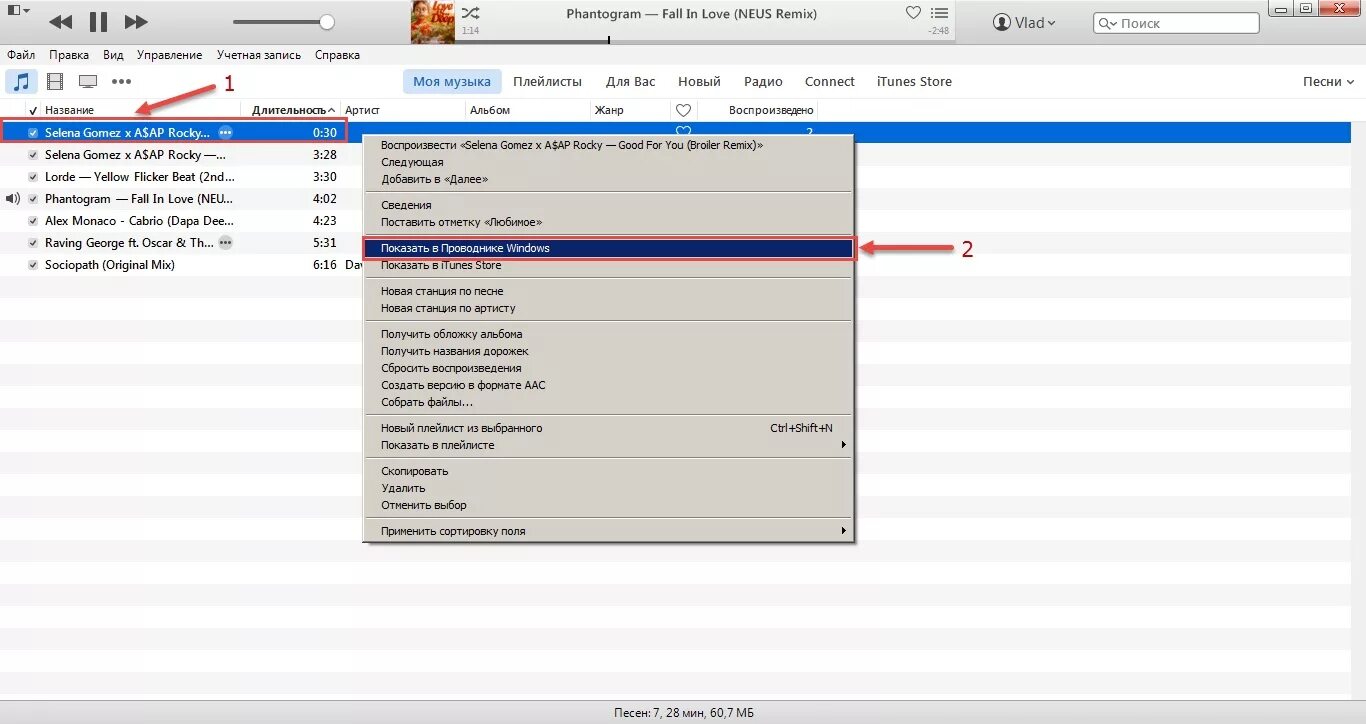Switch to the Movies library icon
Image resolution: width=1366 pixels, height=724 pixels.
(x=55, y=81)
